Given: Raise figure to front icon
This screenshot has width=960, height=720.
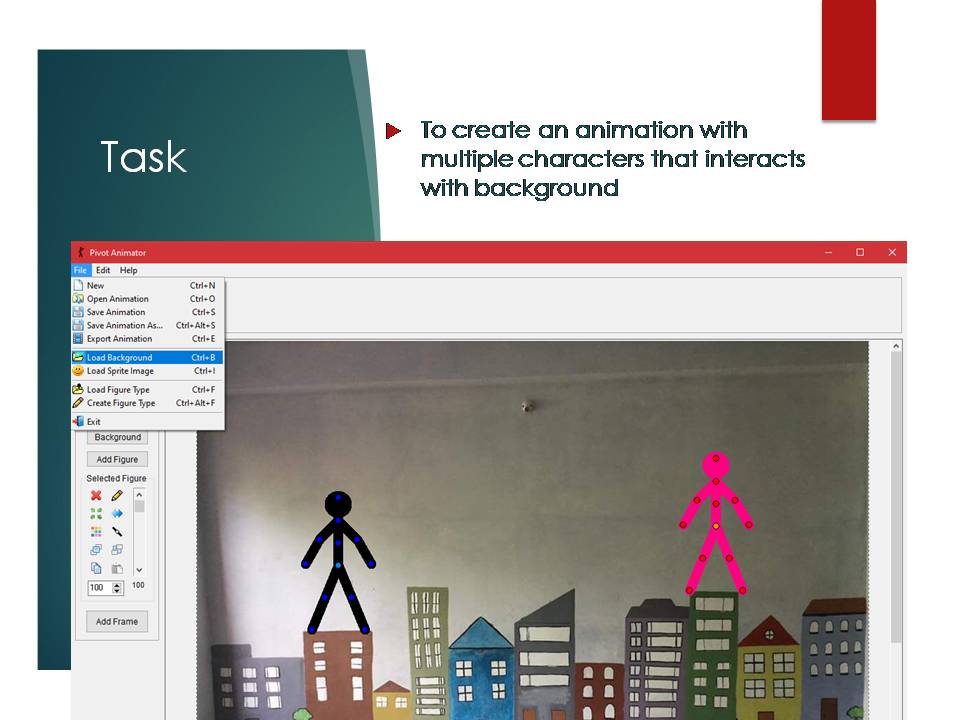Looking at the screenshot, I should tap(96, 550).
